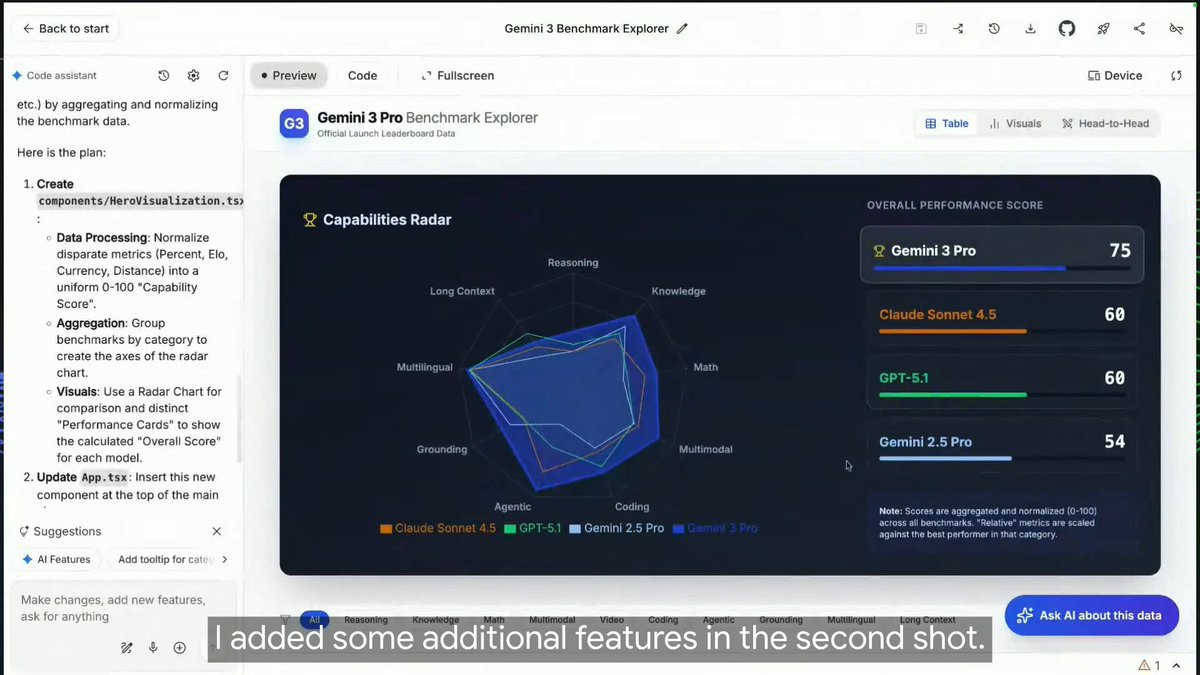Click the crossed-out key icon
The image size is (1200, 675).
tap(1176, 29)
